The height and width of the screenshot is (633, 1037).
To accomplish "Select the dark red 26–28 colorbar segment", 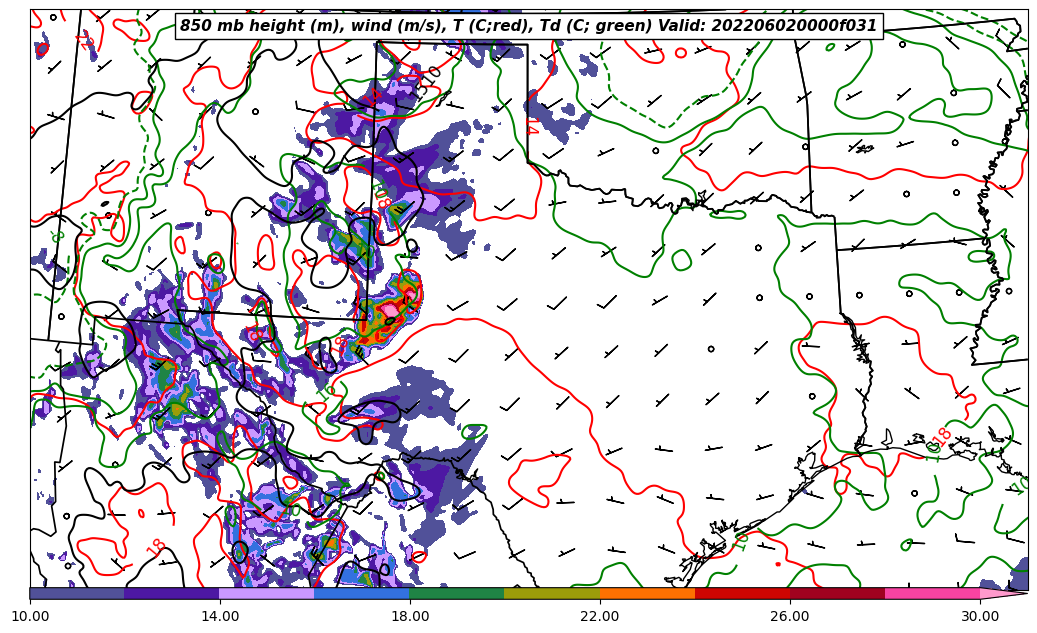I will [x=837, y=593].
